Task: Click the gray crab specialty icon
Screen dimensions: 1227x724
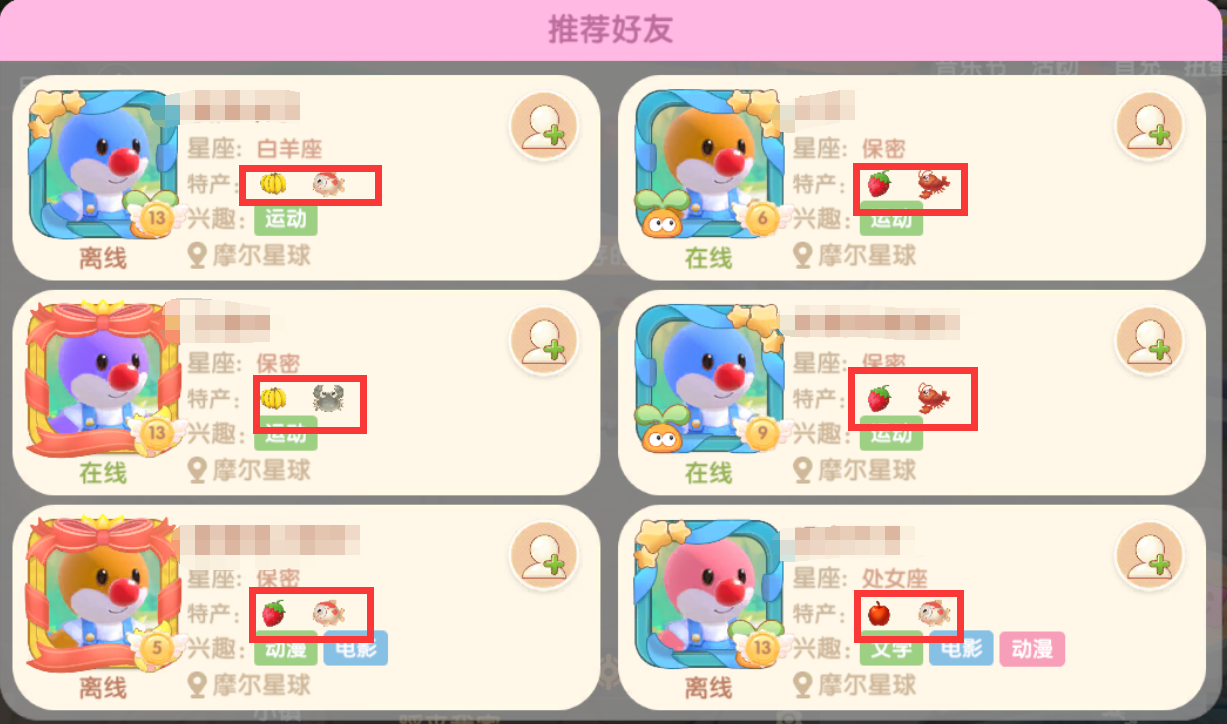Action: click(328, 399)
